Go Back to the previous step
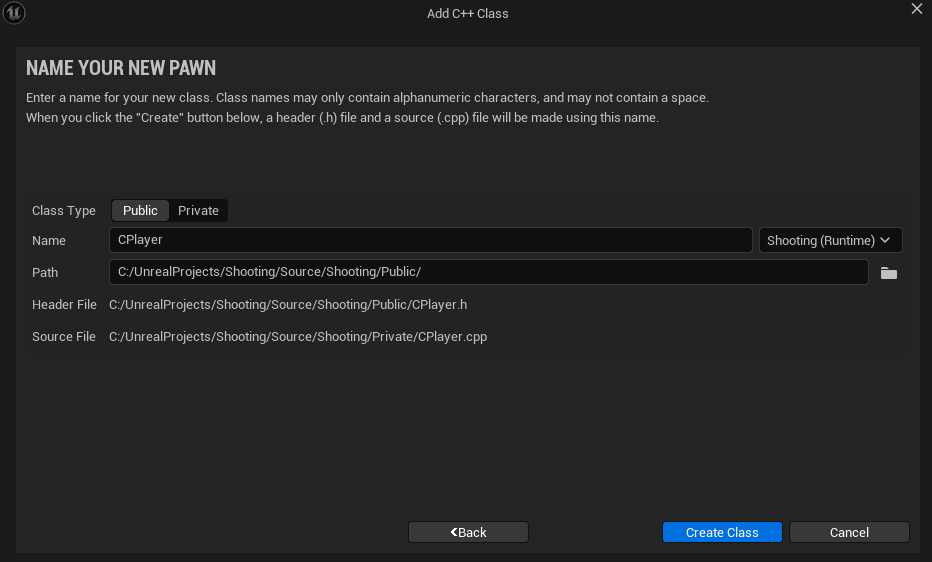Image resolution: width=932 pixels, height=562 pixels. [x=468, y=532]
